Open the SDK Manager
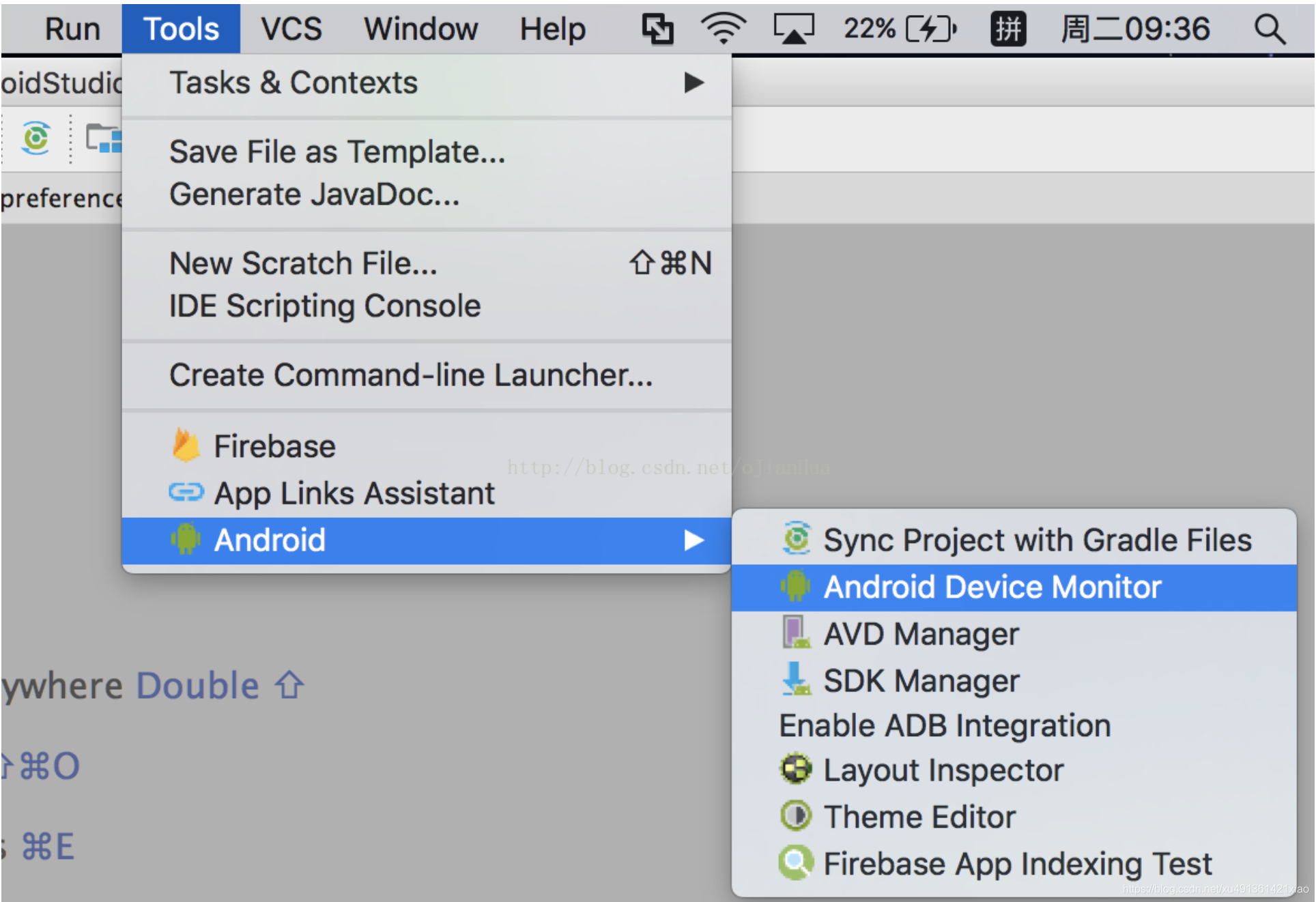The width and height of the screenshot is (1316, 902). point(921,680)
